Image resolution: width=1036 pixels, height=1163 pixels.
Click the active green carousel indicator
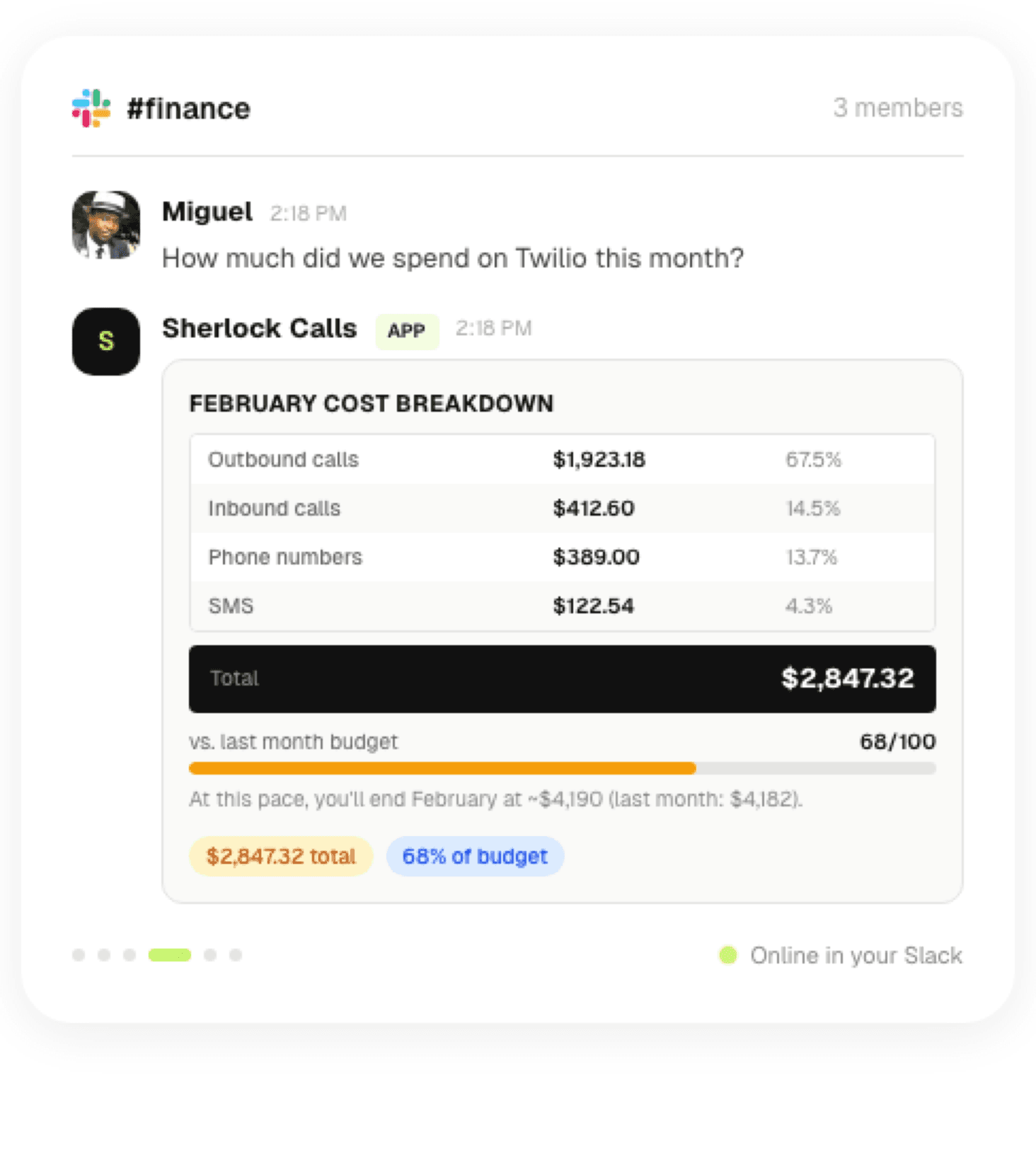tap(170, 955)
